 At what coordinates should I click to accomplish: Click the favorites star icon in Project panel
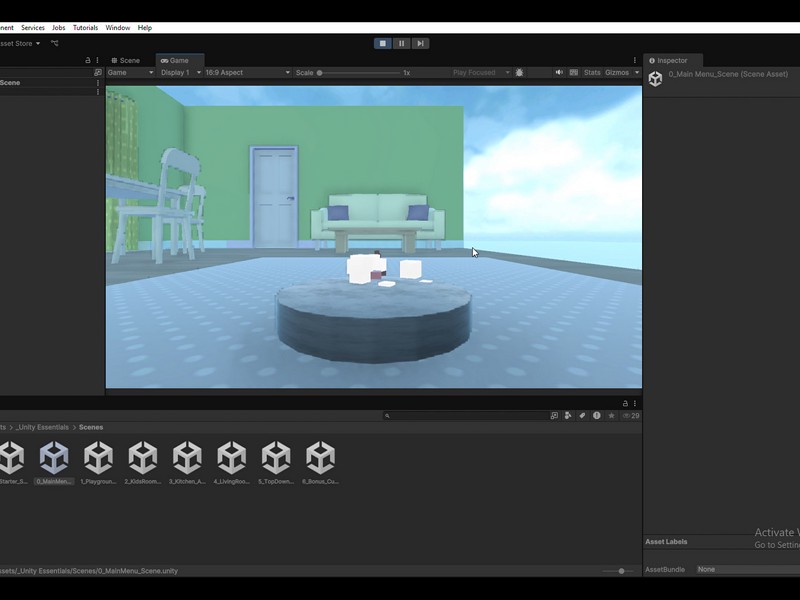(x=611, y=416)
